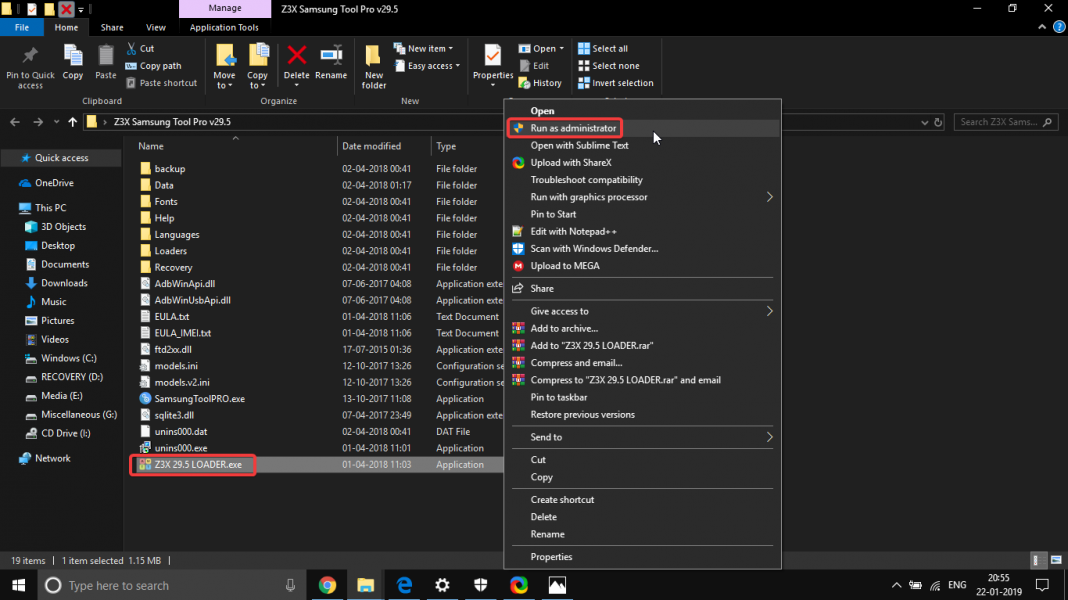Viewport: 1068px width, 600px height.
Task: Select Run as administrator
Action: pos(572,128)
